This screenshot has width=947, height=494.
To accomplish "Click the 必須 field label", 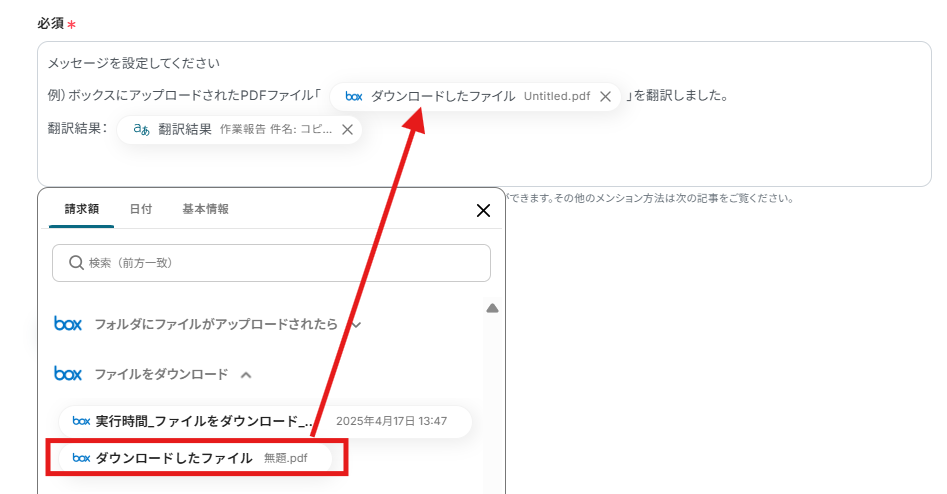I will tap(51, 23).
